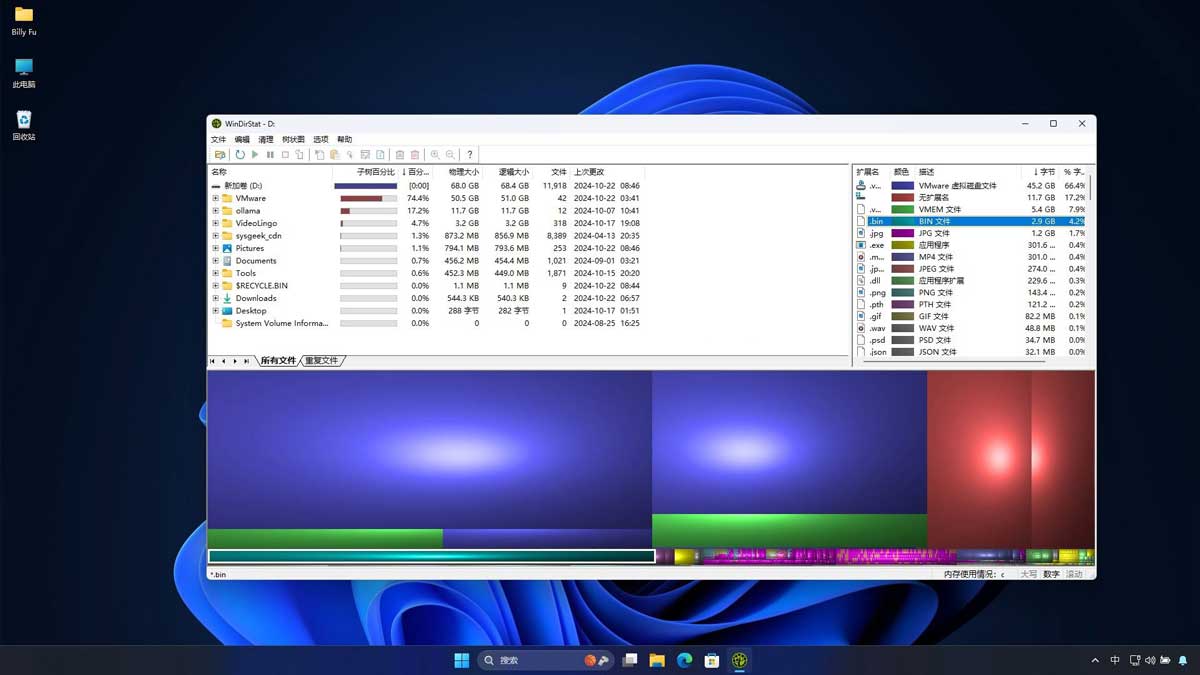Screen dimensions: 1200x675
Task: Open the 选项 menu
Action: tap(321, 139)
